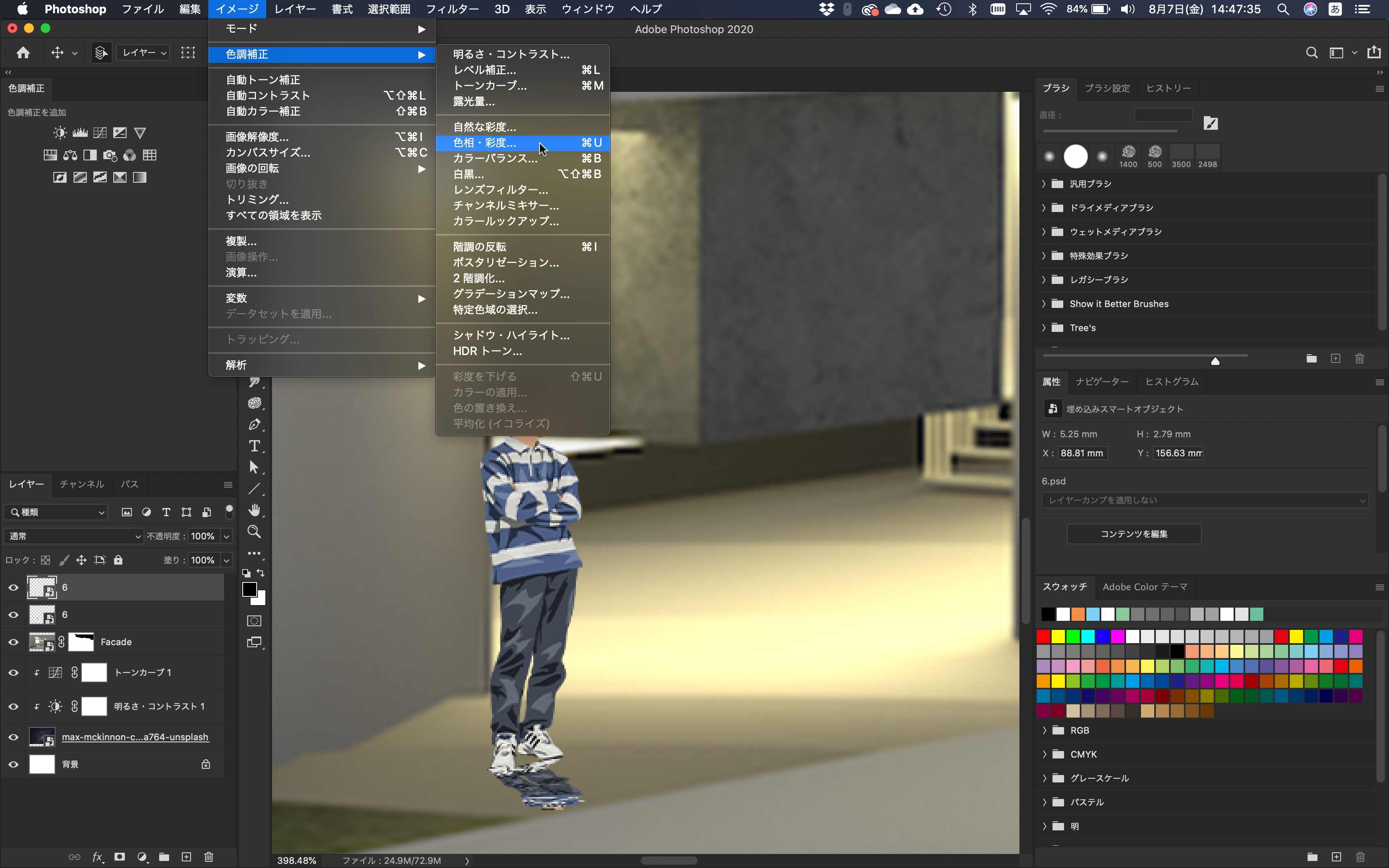Hide the Facade layer
Image resolution: width=1389 pixels, height=868 pixels.
(13, 642)
